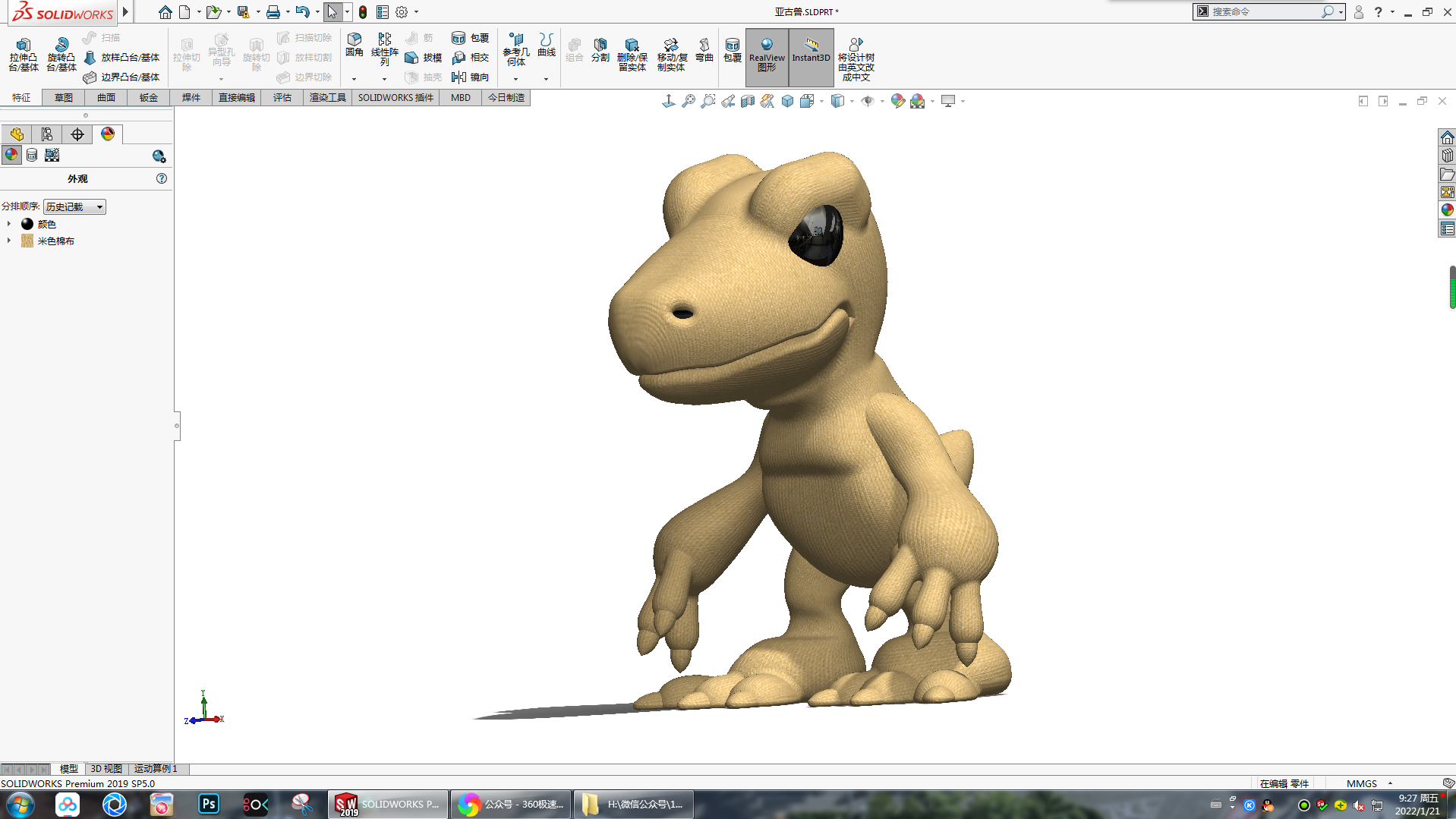The image size is (1456, 819).
Task: Open View Orientation dropdown arrow
Action: tap(822, 101)
